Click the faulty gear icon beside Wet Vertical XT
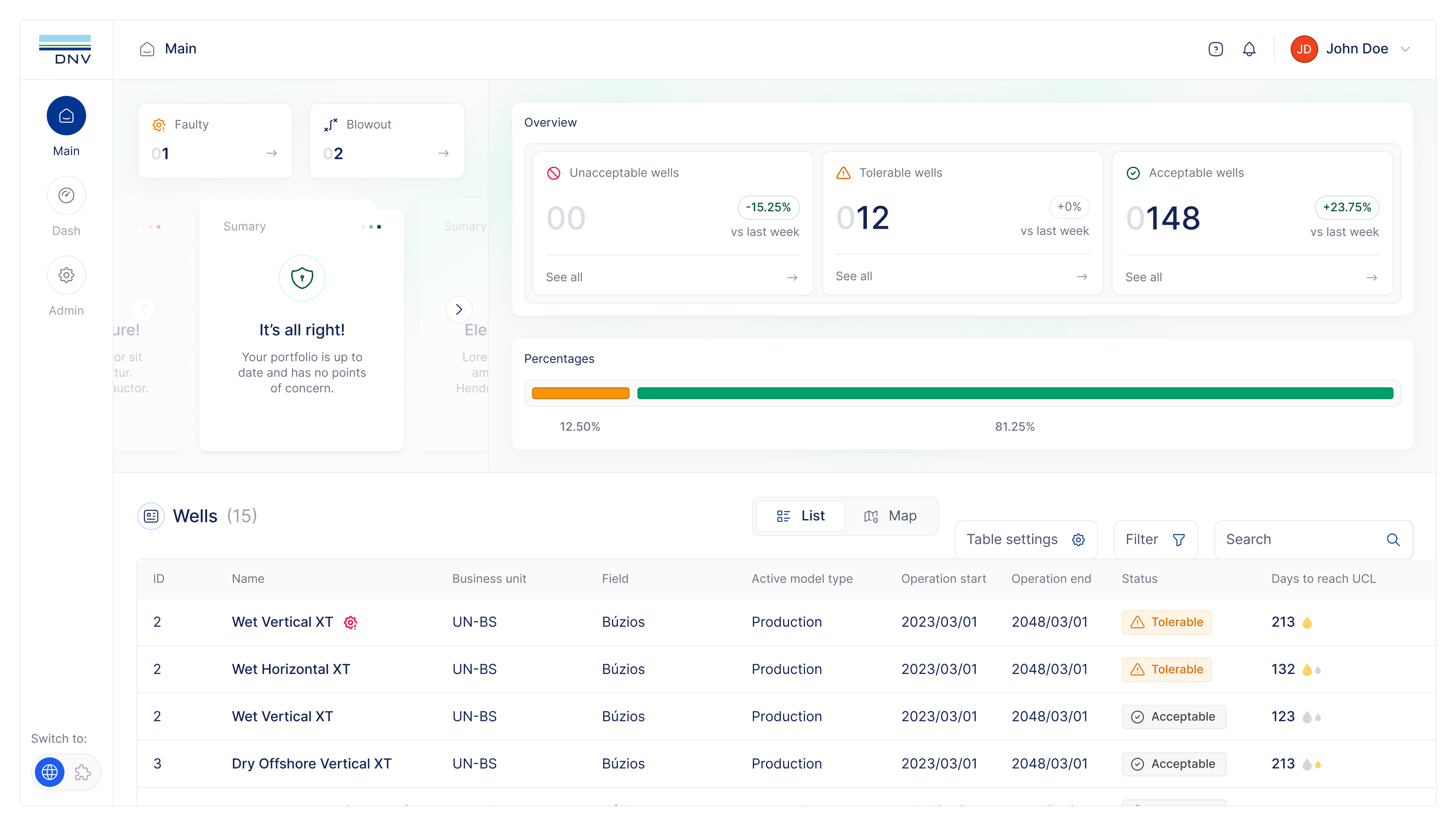This screenshot has width=1456, height=826. click(351, 622)
